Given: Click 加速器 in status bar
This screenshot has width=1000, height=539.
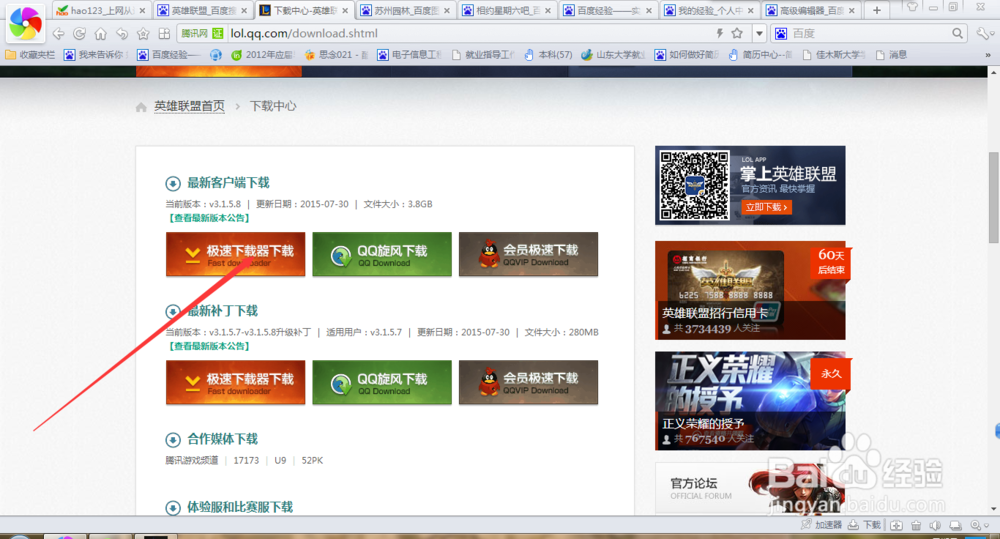Looking at the screenshot, I should point(822,525).
